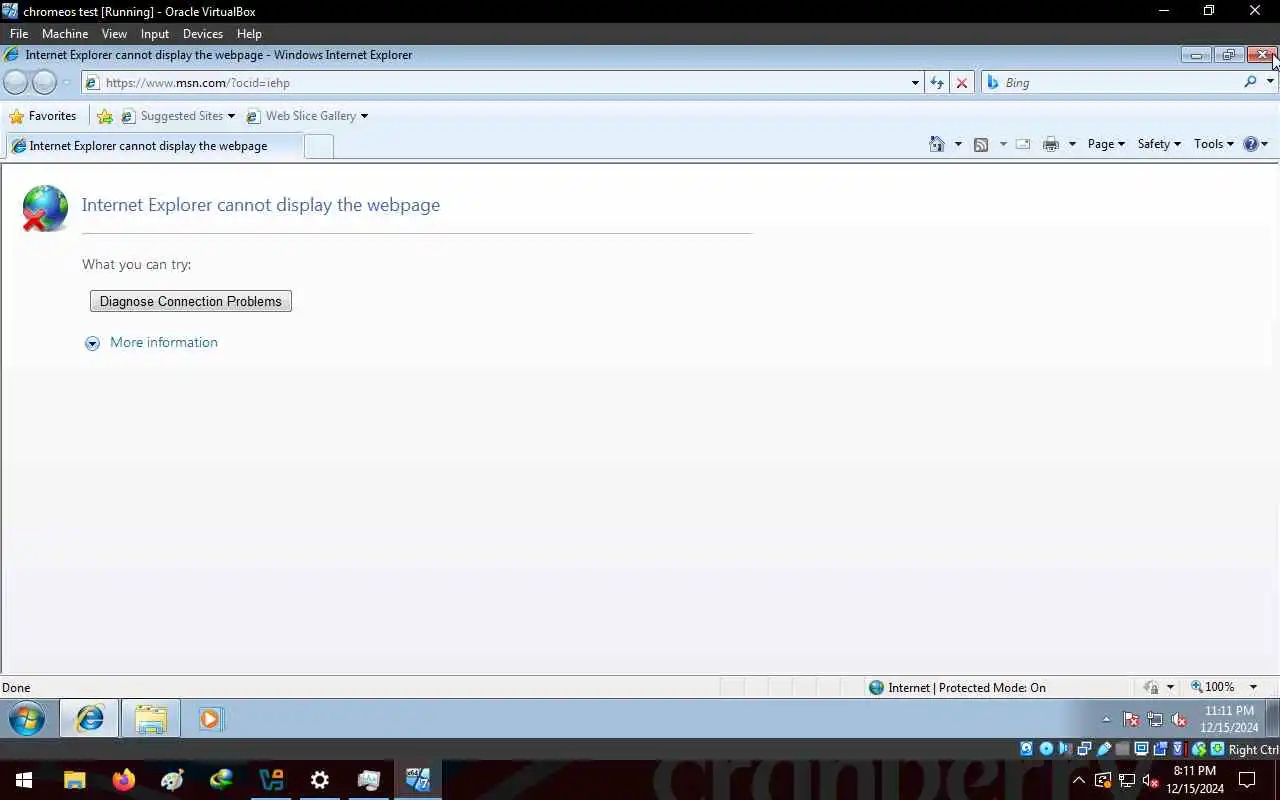1280x800 pixels.
Task: Click VirtualBox optical disk indicator
Action: tap(1046, 749)
